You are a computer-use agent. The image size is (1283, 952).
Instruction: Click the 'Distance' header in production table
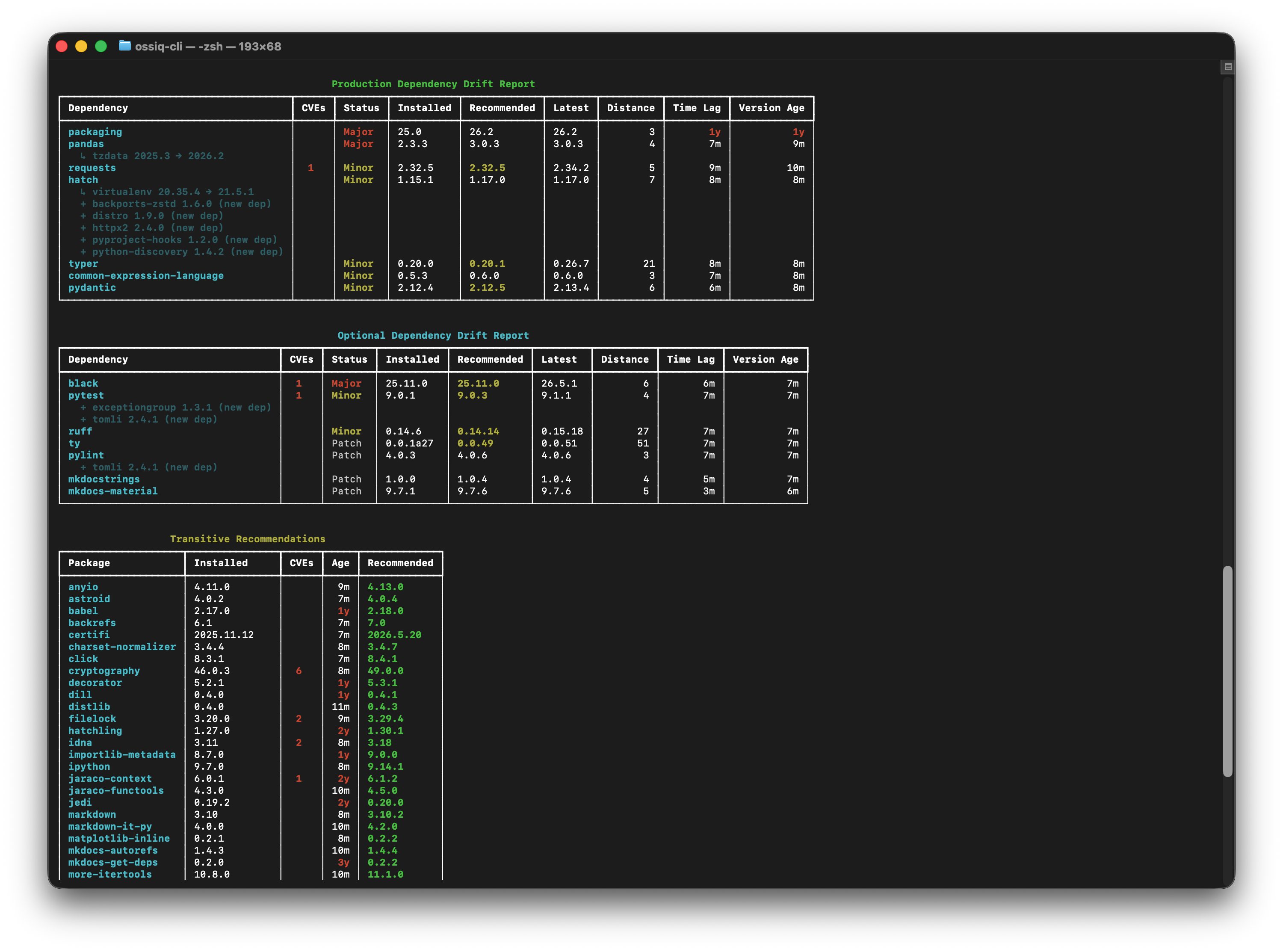tap(631, 108)
